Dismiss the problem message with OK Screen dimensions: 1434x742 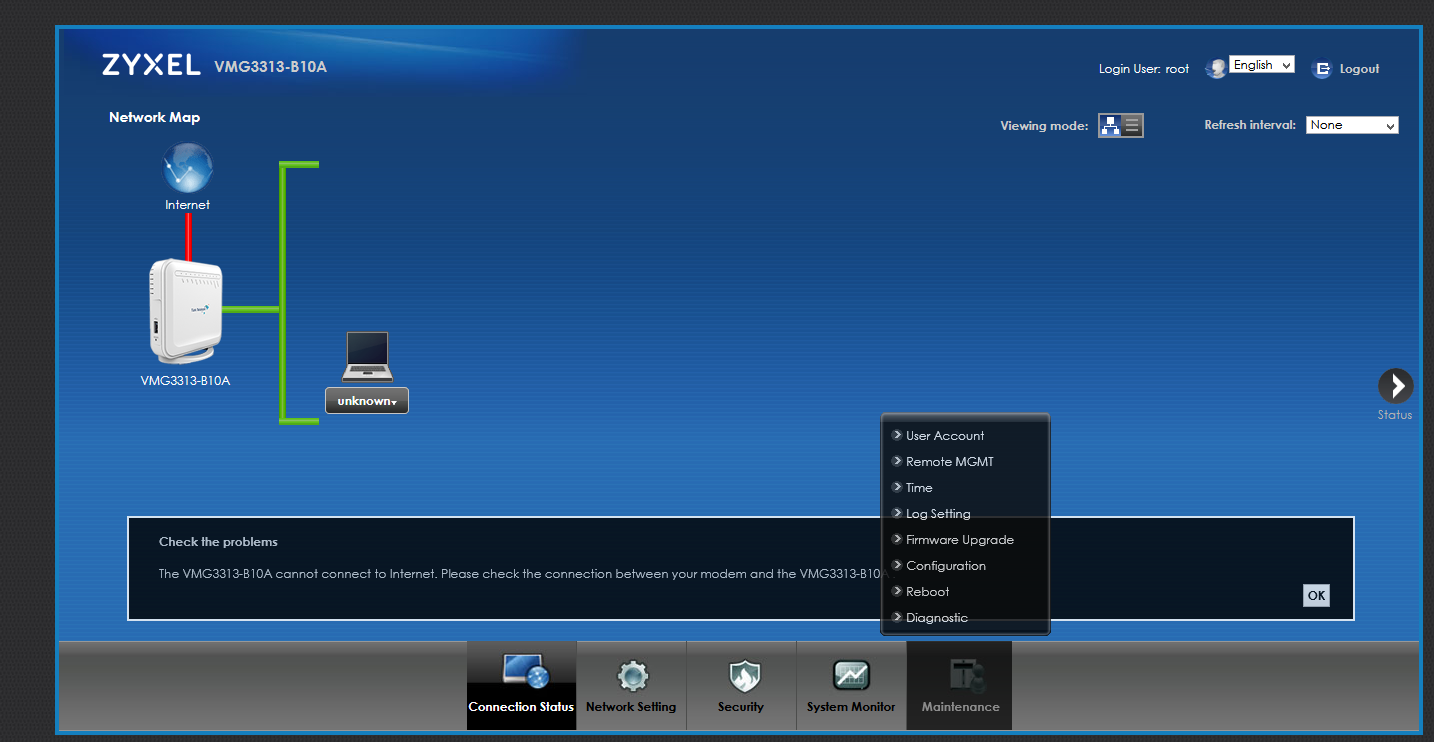[1317, 595]
